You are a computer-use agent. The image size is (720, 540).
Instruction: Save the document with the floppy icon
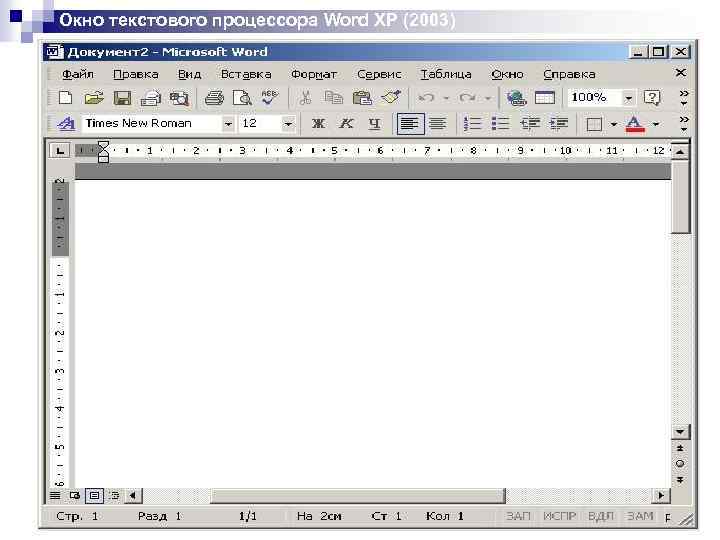[x=122, y=98]
